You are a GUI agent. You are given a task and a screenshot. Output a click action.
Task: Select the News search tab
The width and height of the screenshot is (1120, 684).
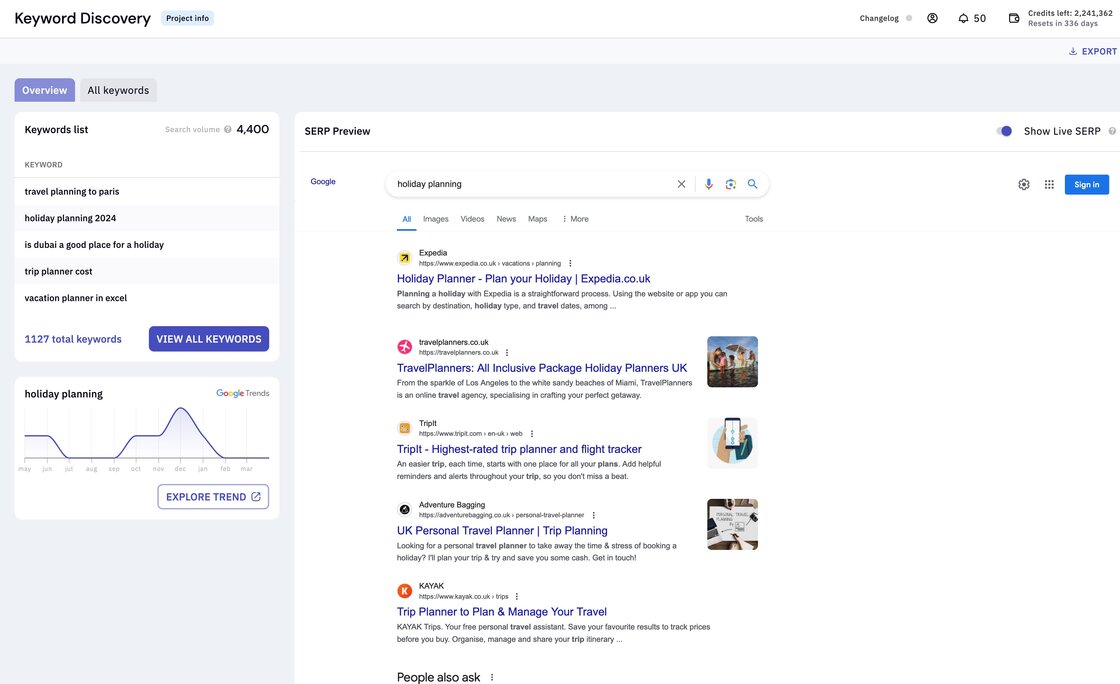tap(506, 219)
